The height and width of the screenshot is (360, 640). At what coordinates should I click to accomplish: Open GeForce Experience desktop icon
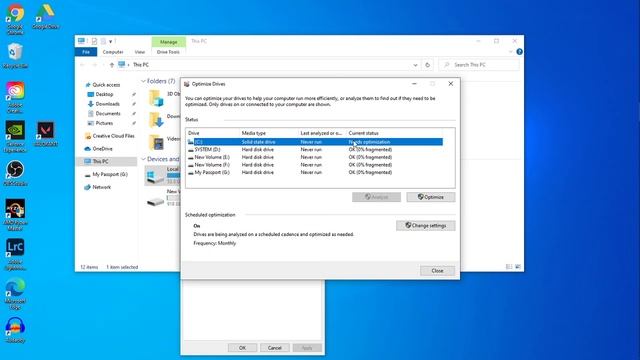(15, 136)
